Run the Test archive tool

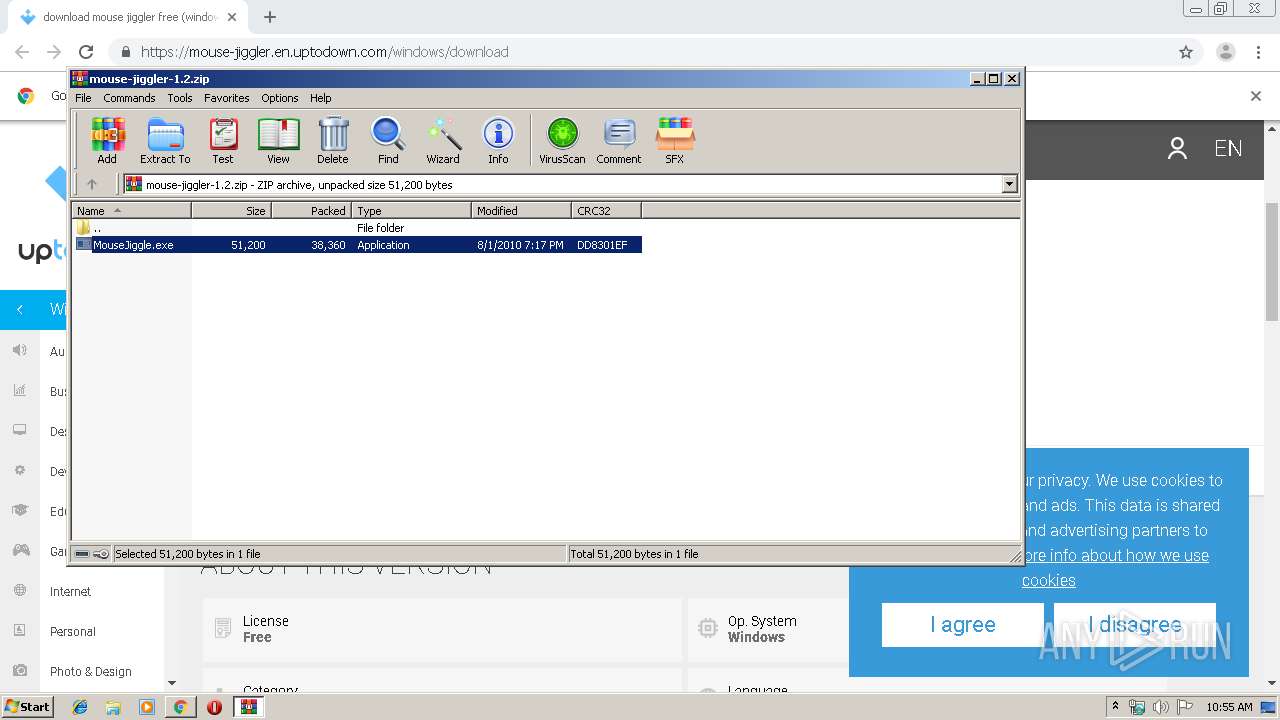tap(223, 140)
